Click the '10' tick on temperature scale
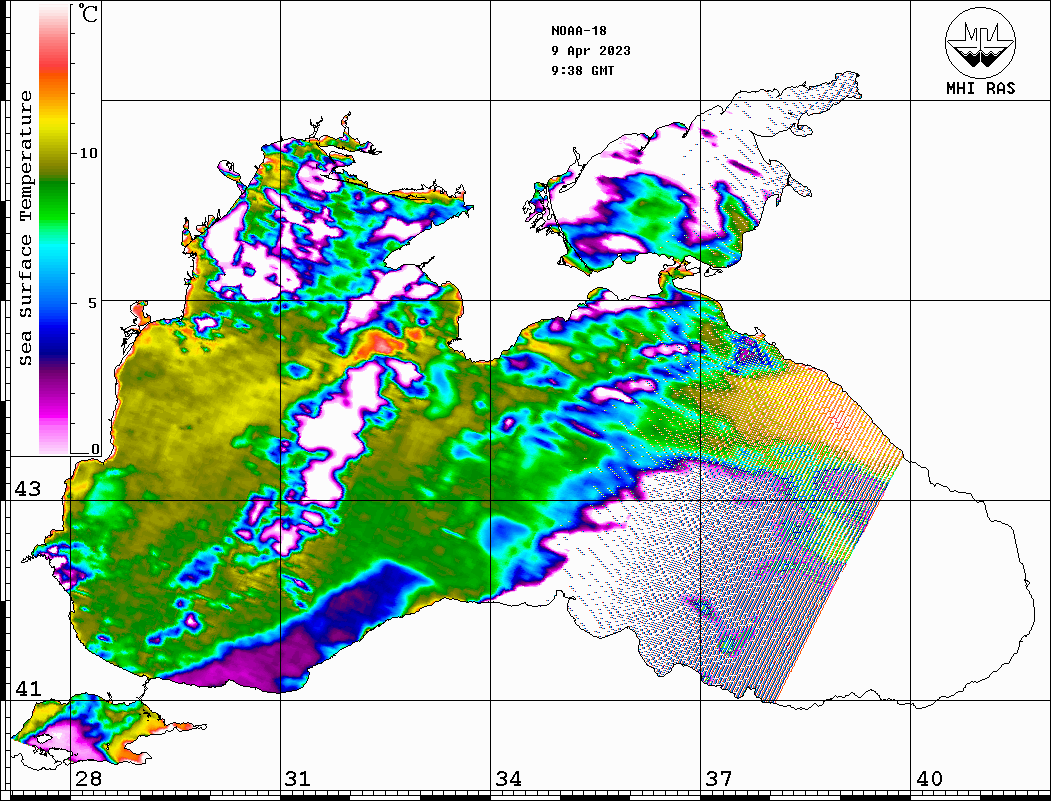 coord(88,153)
